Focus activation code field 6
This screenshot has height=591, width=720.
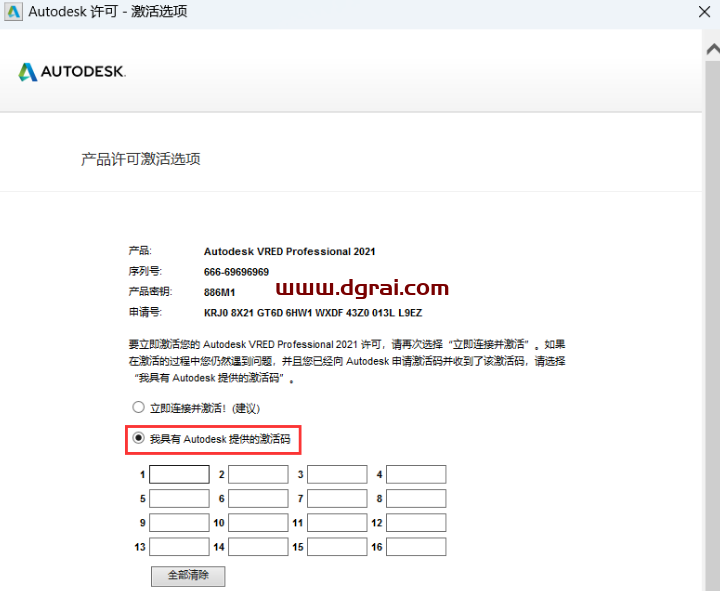[258, 499]
